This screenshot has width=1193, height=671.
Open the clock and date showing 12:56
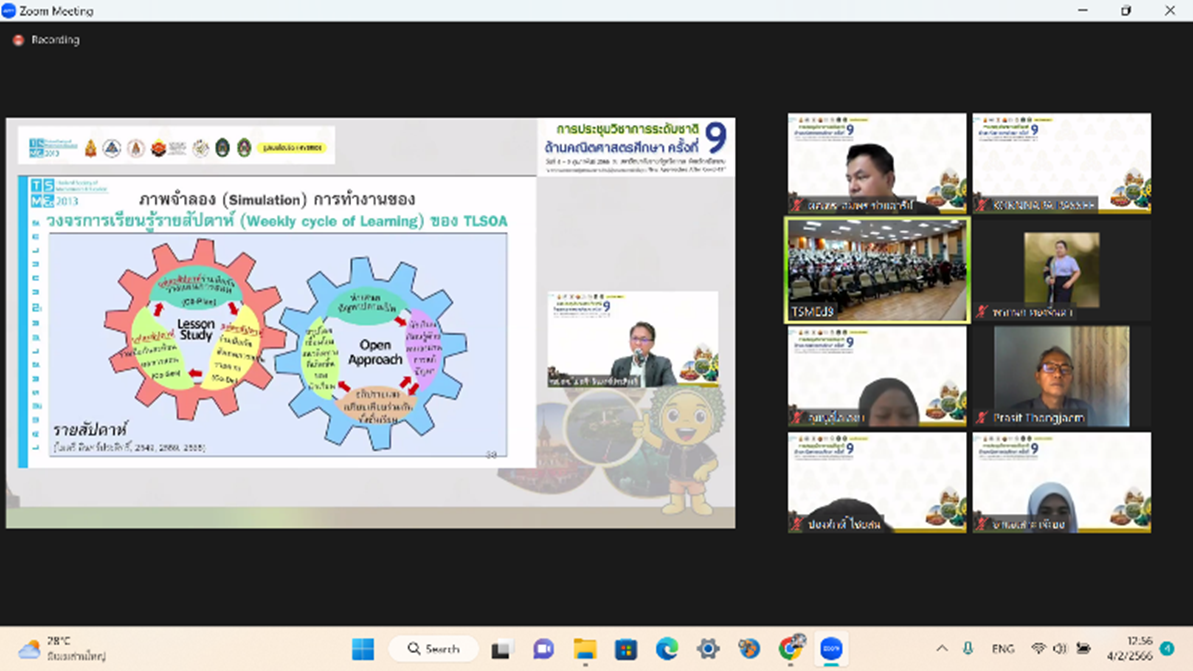[x=1138, y=649]
